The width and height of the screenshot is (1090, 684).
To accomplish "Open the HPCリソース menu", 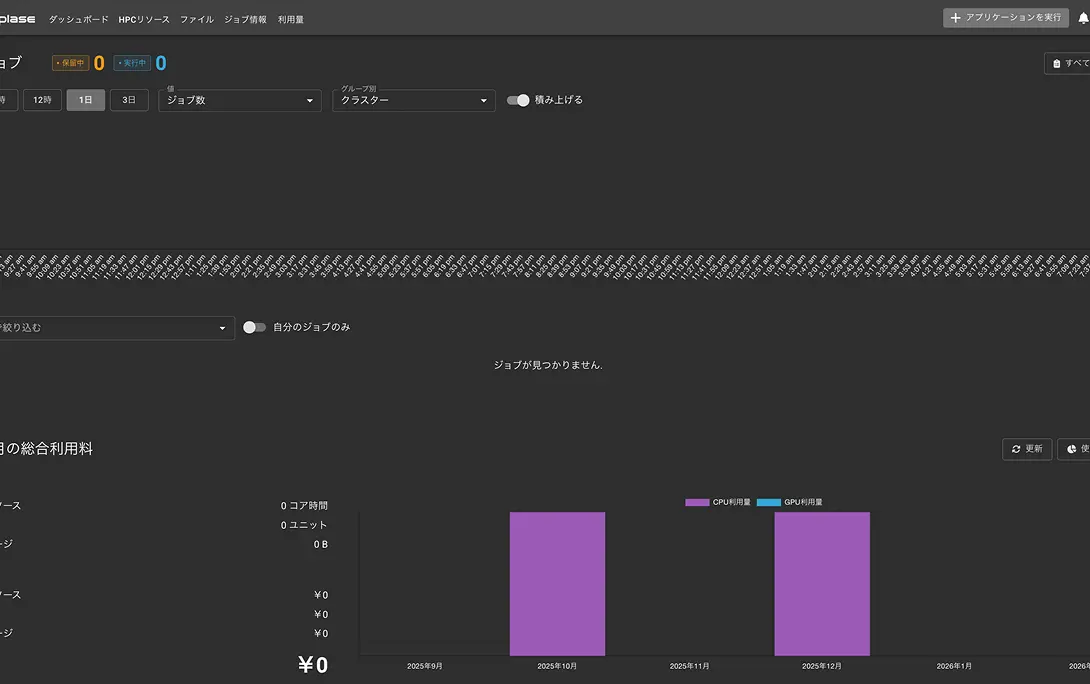I will pyautogui.click(x=144, y=19).
